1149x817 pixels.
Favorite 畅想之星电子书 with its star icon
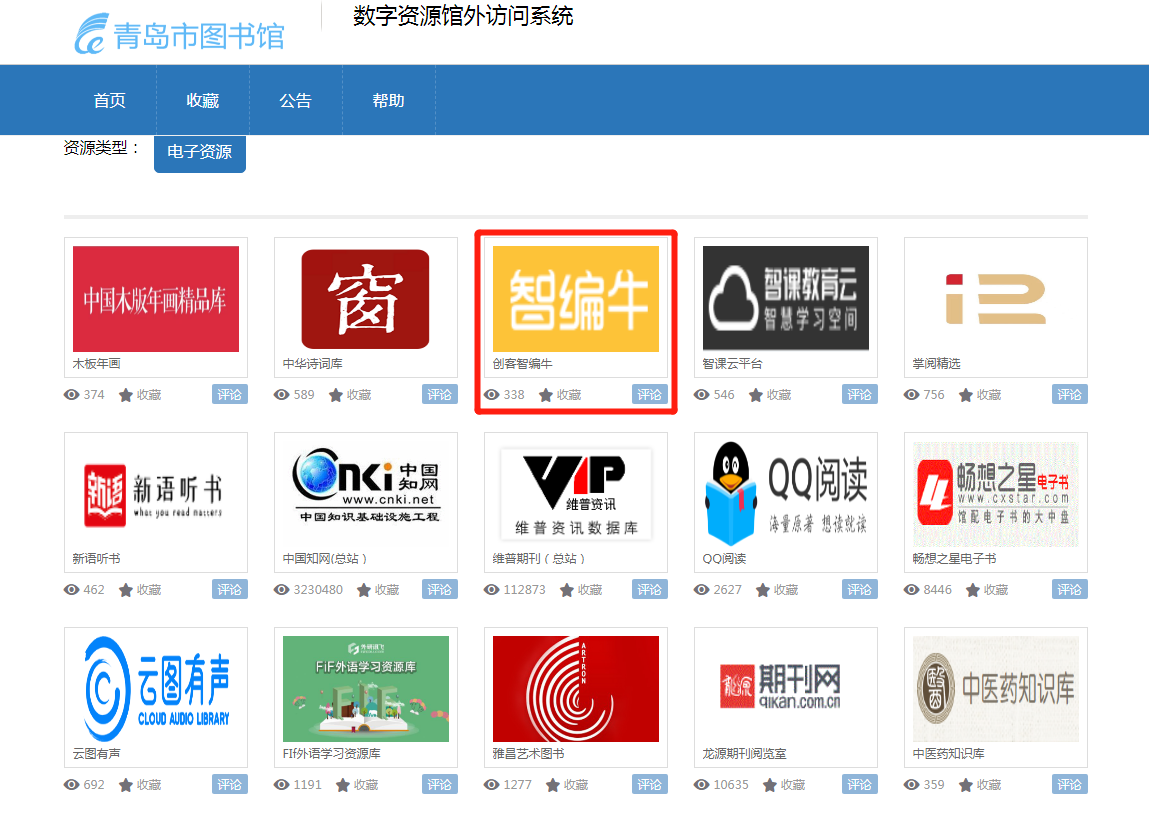(x=973, y=590)
